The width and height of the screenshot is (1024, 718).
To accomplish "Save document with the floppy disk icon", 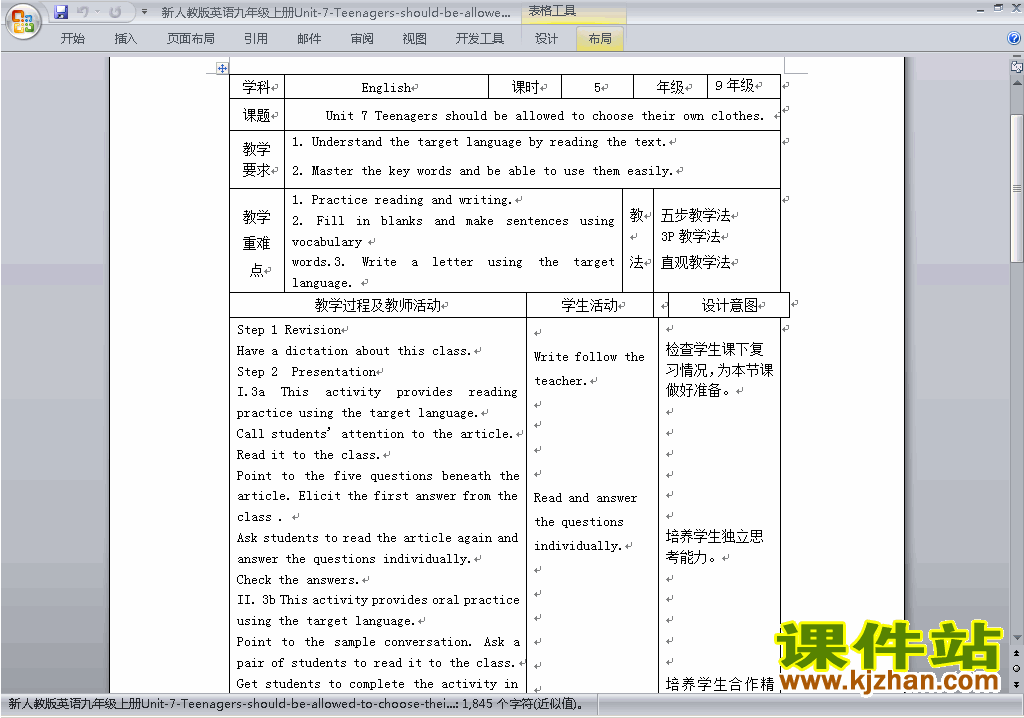I will coord(61,12).
